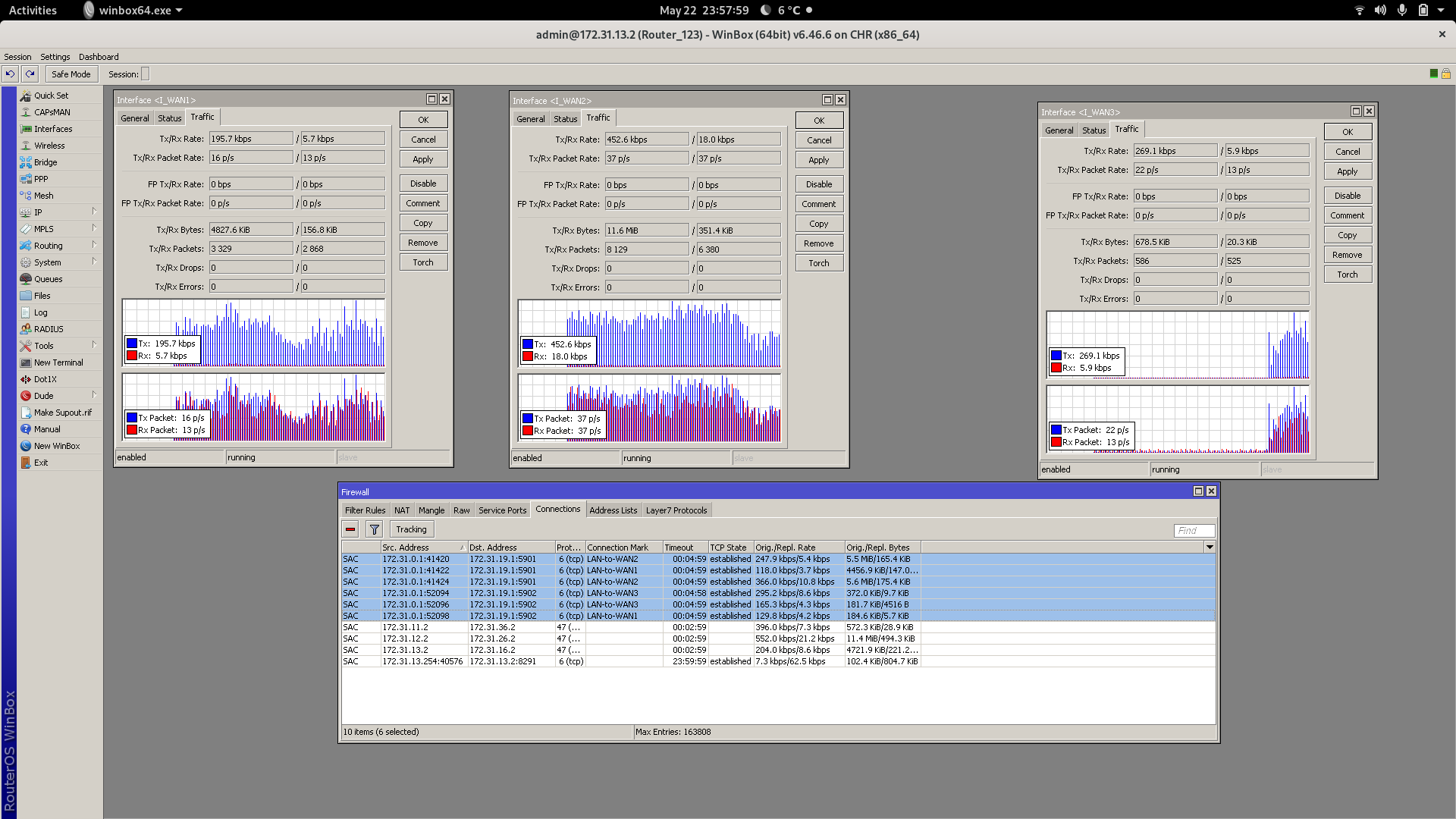This screenshot has width=1456, height=819.
Task: Expand the IP submenu arrow
Action: [x=94, y=212]
